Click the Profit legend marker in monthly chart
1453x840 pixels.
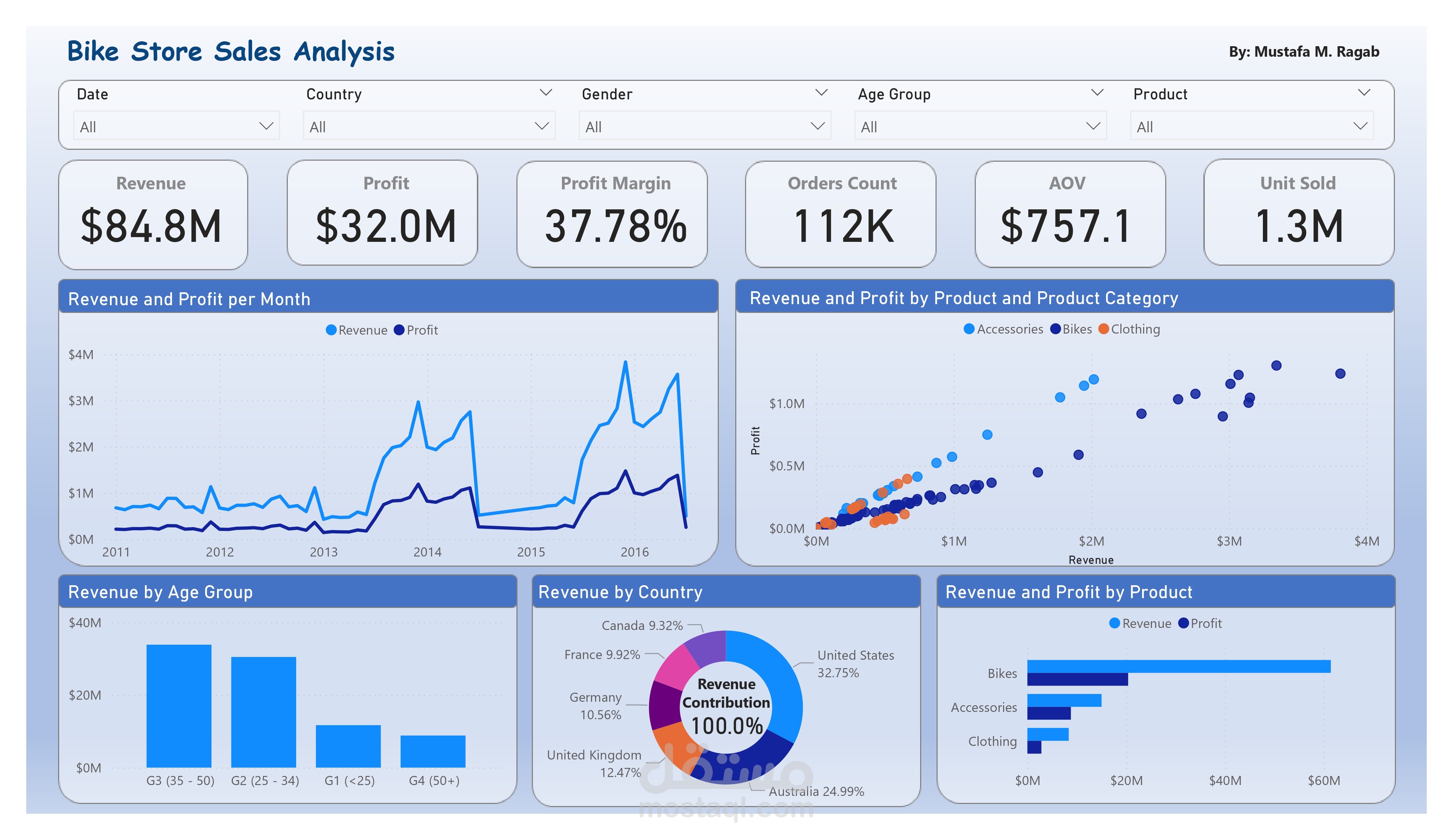399,330
